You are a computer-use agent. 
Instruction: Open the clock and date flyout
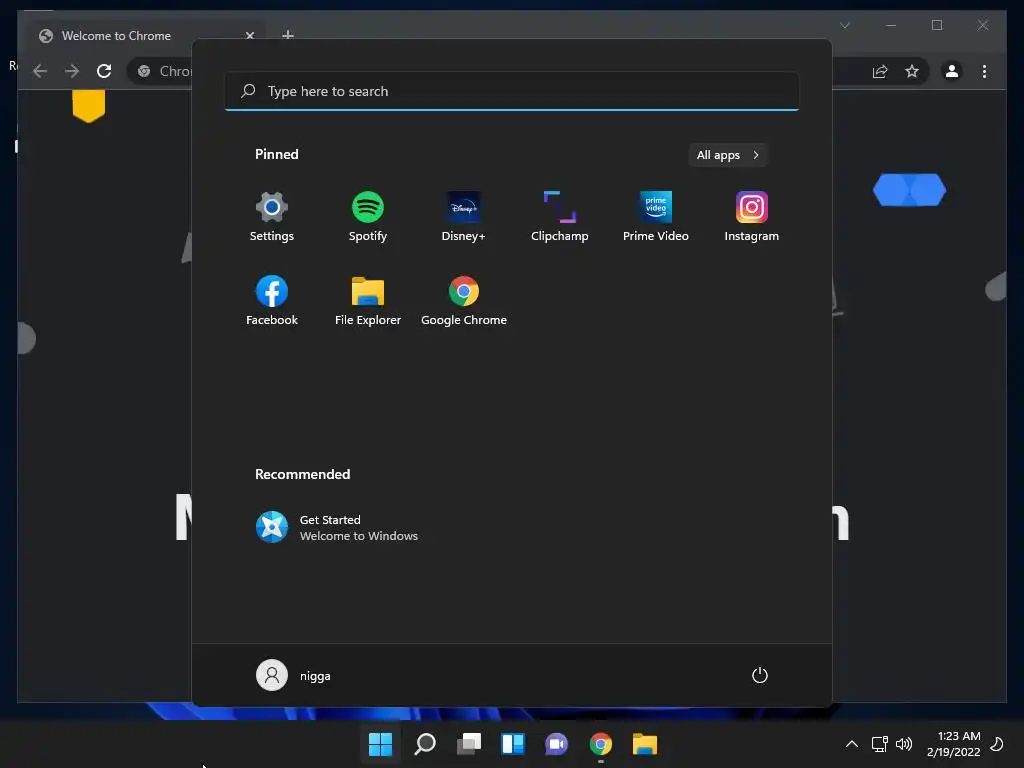(x=953, y=744)
